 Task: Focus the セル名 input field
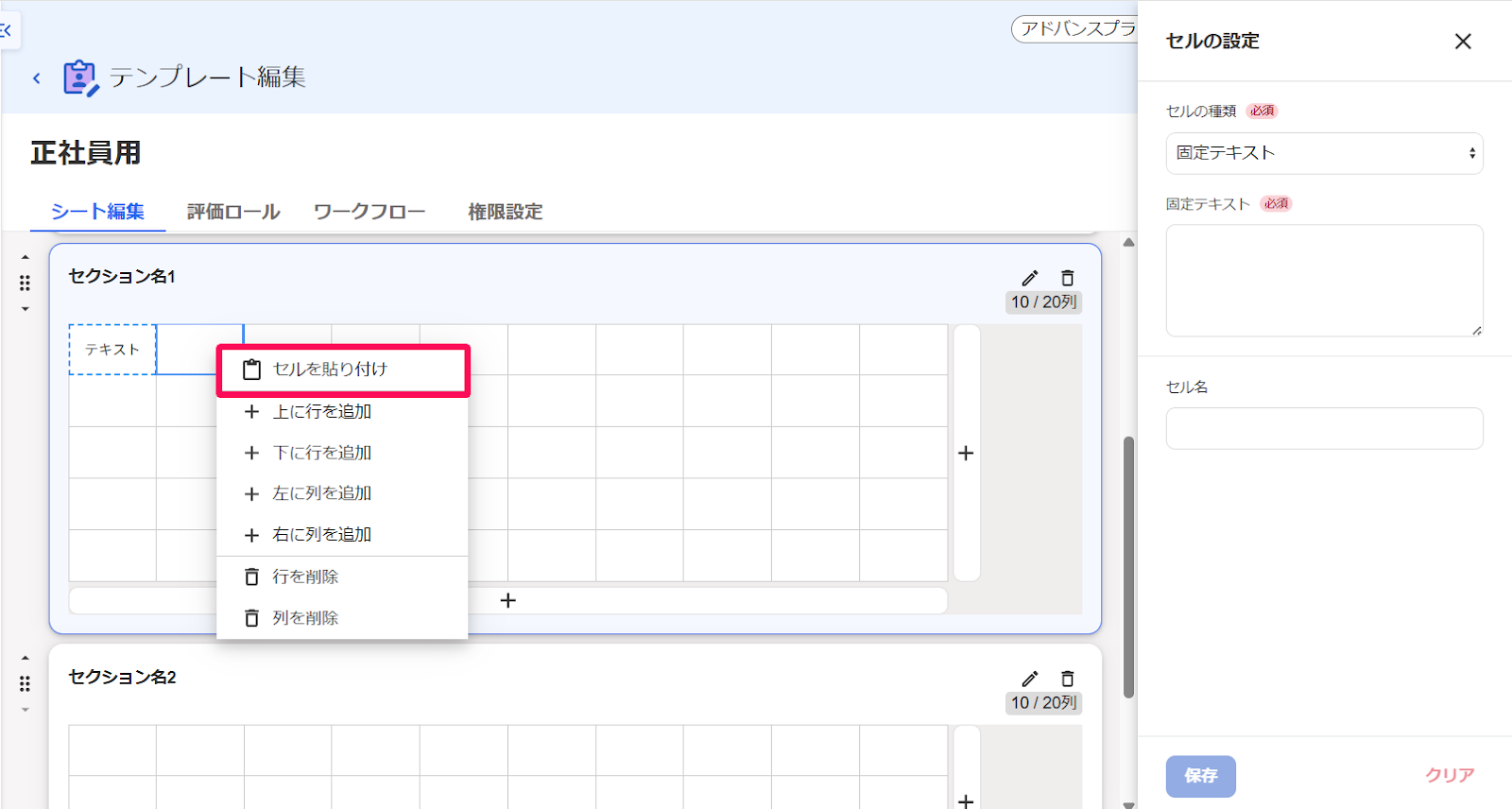[1324, 428]
